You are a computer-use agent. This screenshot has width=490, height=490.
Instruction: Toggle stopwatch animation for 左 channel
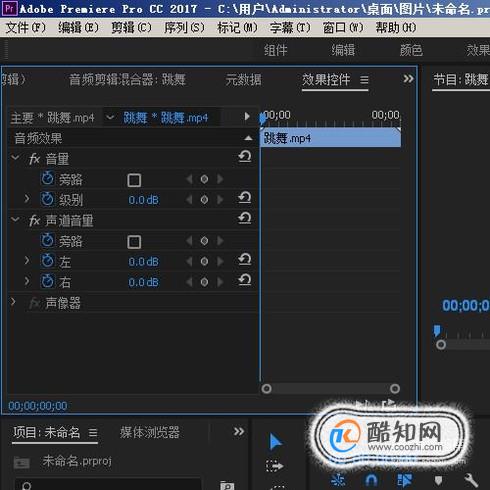point(47,261)
